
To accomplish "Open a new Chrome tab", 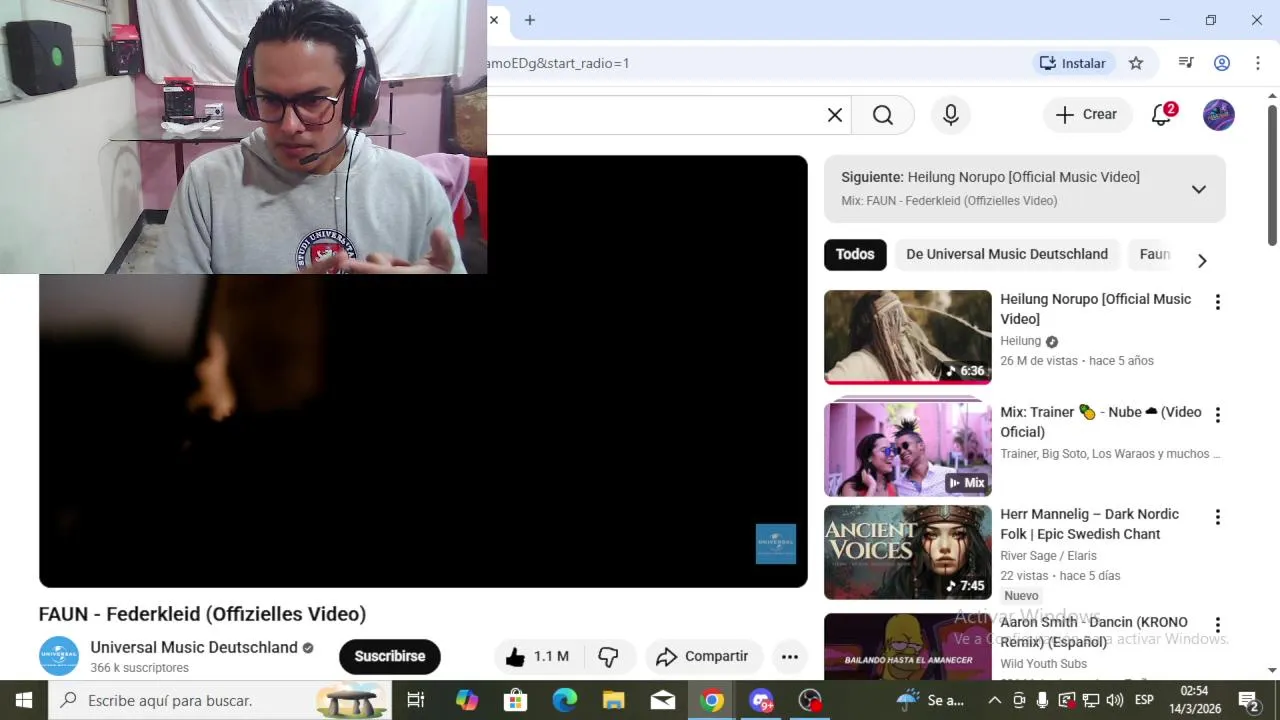I will pos(530,20).
